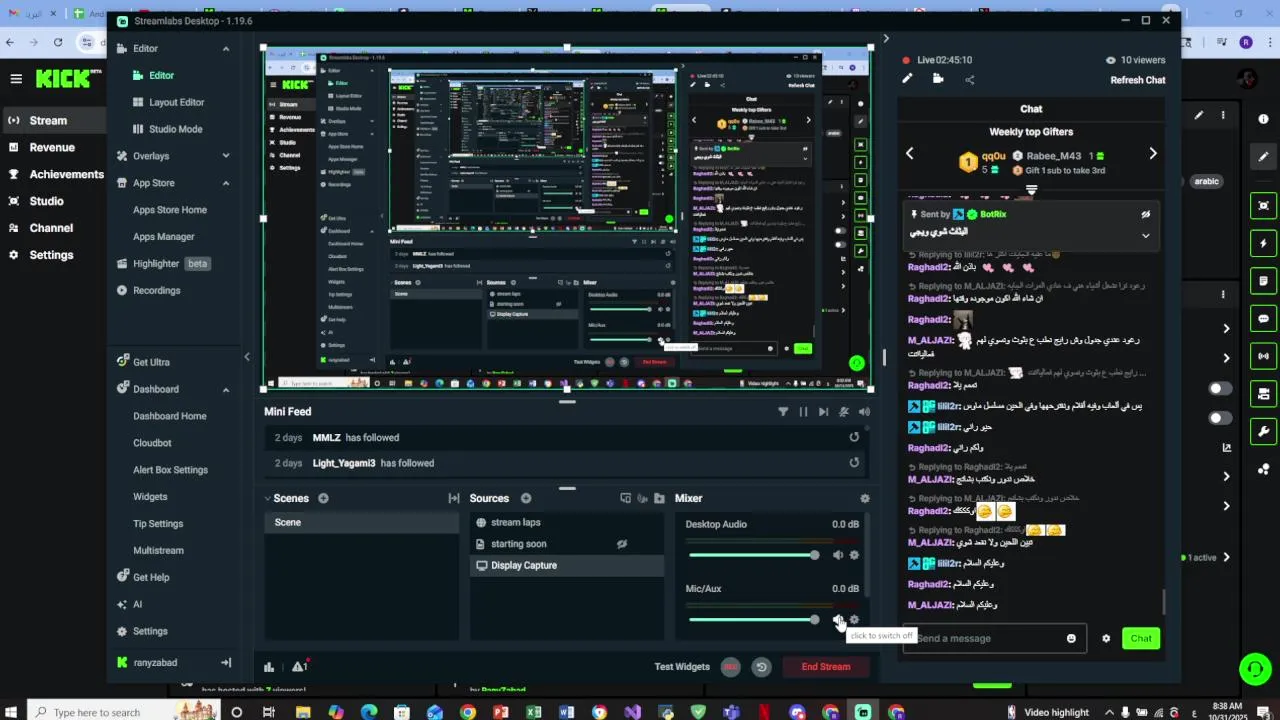Toggle Mini Feed alert volume speaker
This screenshot has height=720, width=1280.
[864, 412]
